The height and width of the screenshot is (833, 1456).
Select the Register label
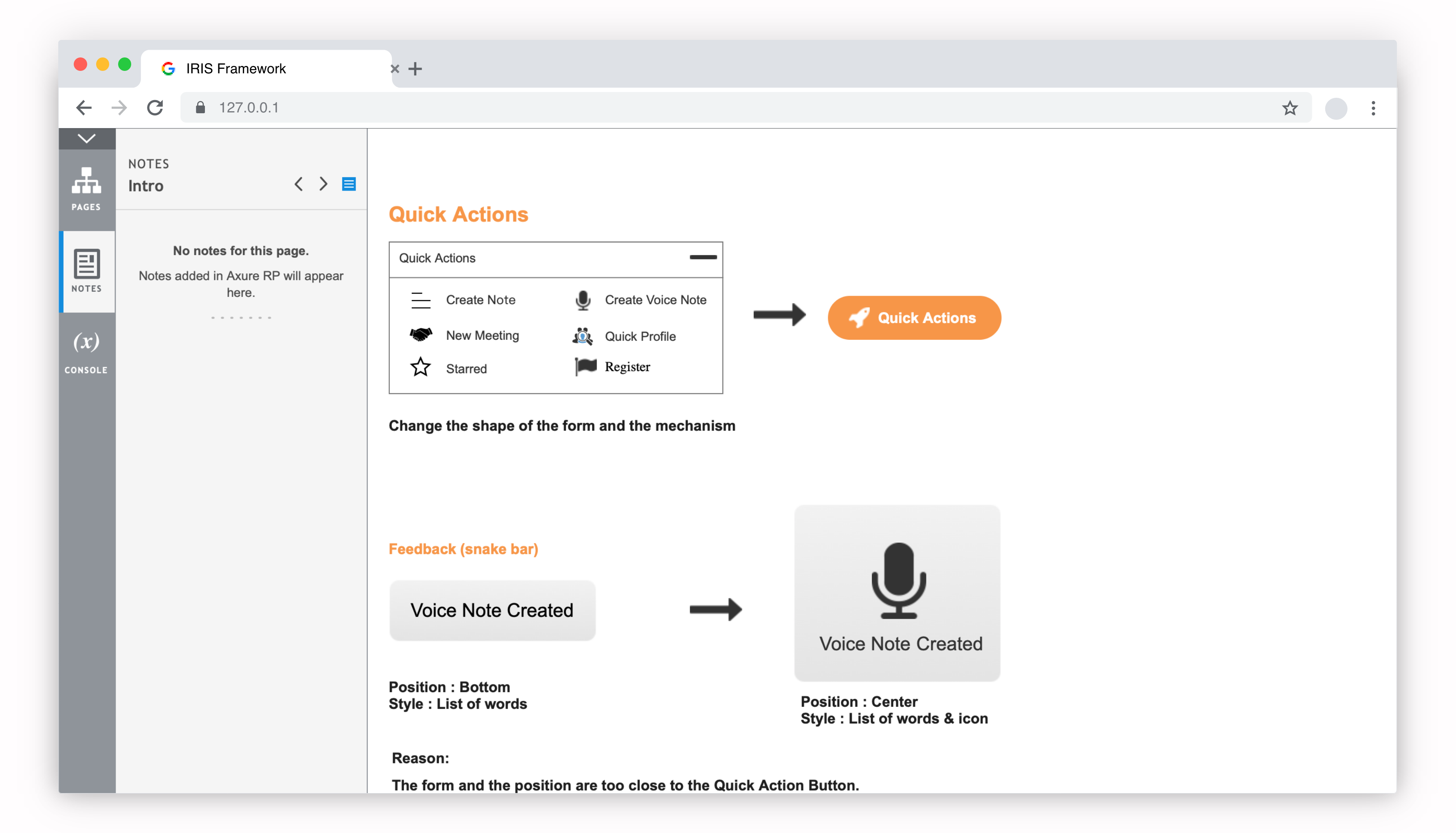click(x=627, y=367)
